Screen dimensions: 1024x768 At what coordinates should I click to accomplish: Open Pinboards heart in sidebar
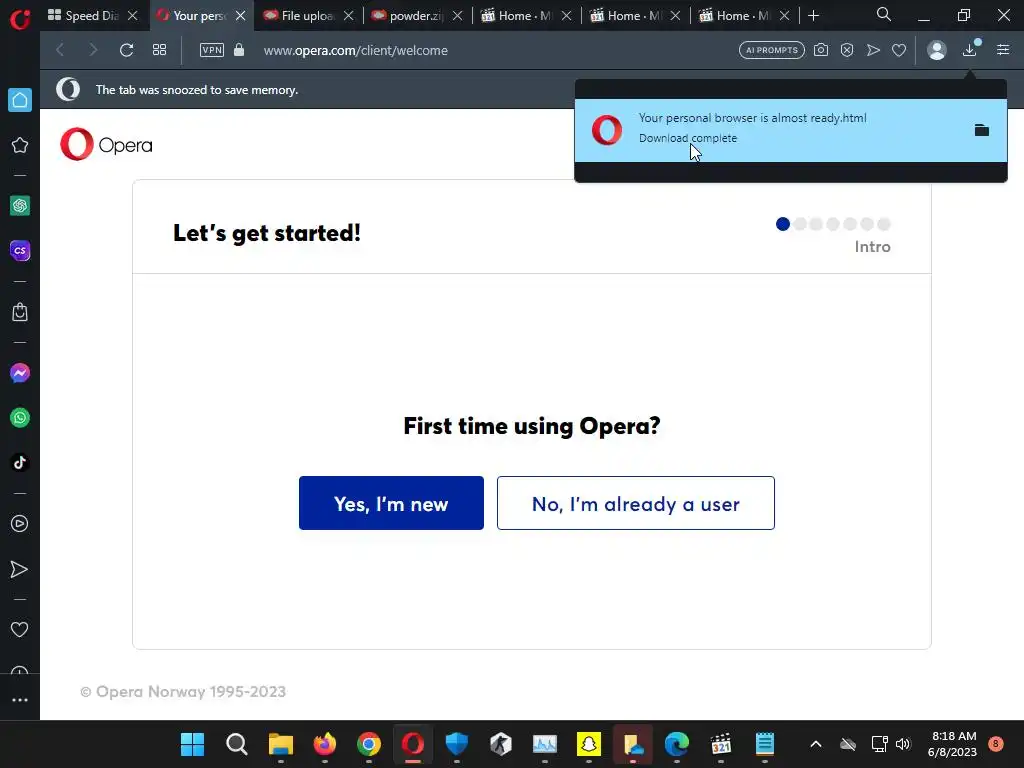[x=20, y=630]
